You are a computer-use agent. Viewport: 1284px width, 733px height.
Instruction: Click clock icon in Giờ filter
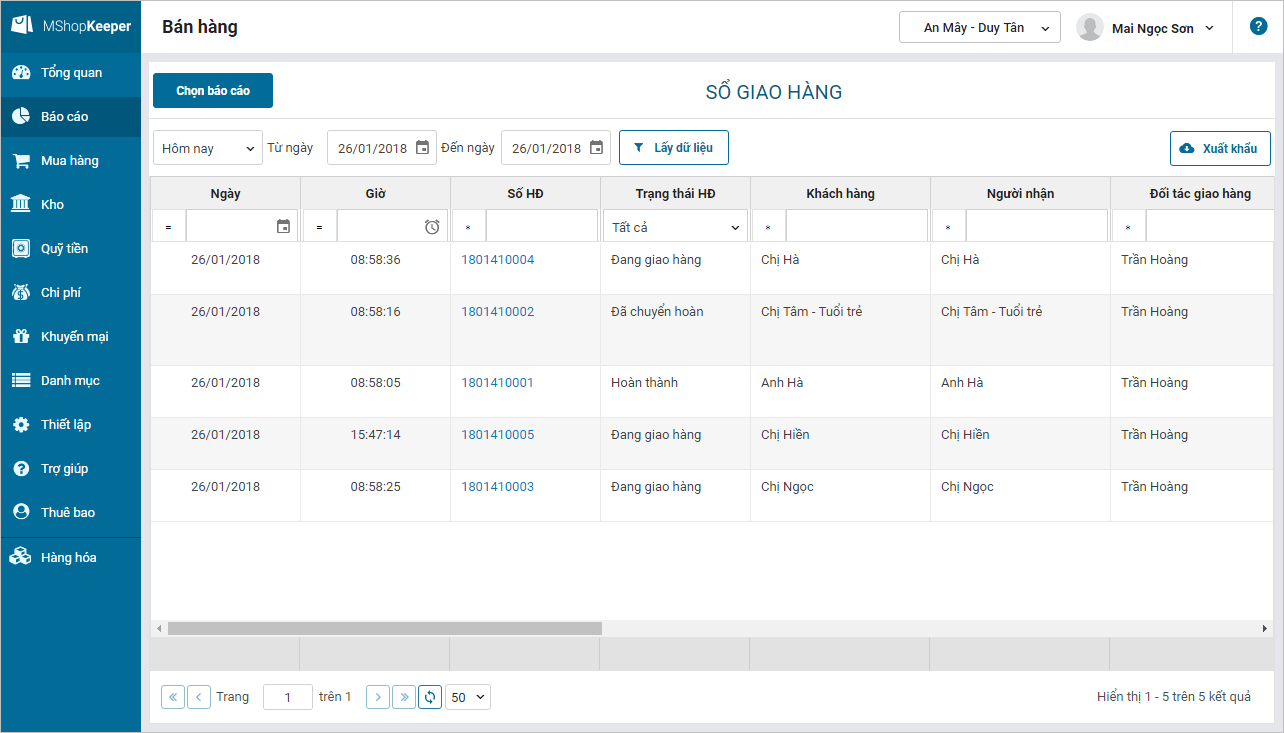[432, 227]
